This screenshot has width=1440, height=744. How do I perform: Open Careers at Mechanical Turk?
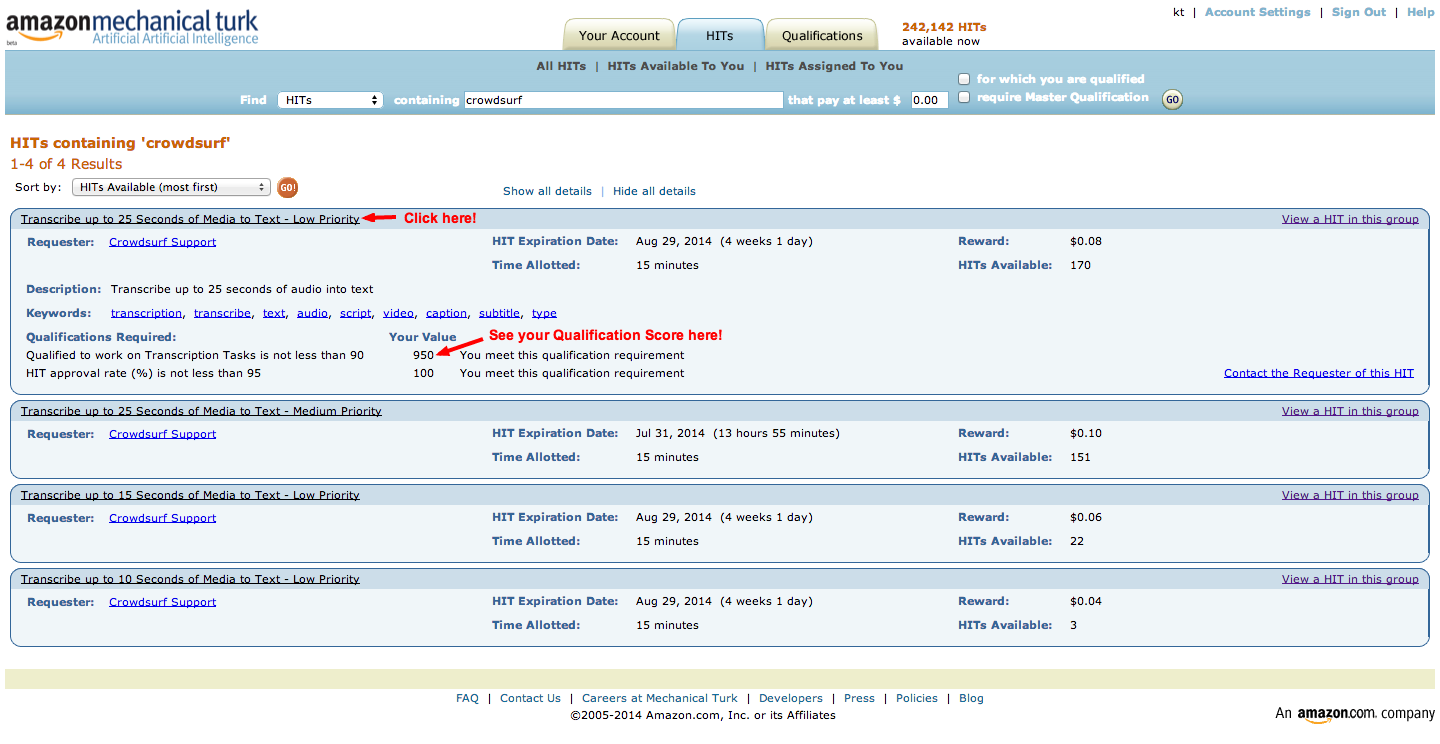click(660, 698)
